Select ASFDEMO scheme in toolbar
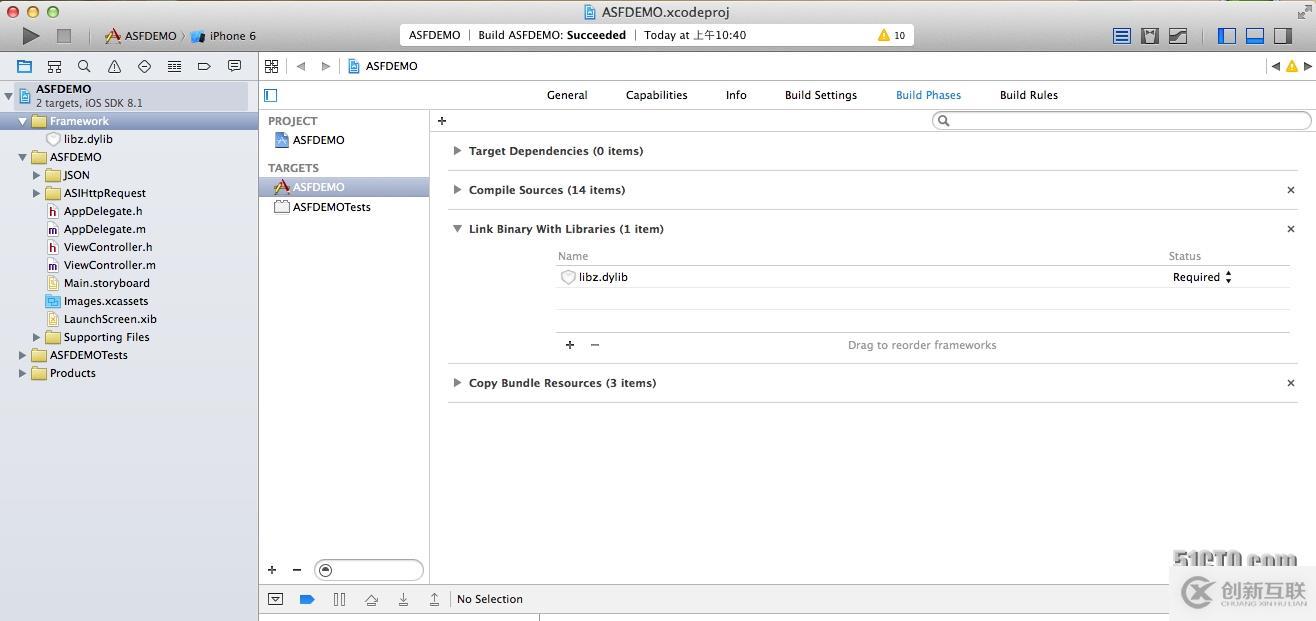1316x621 pixels. point(141,36)
